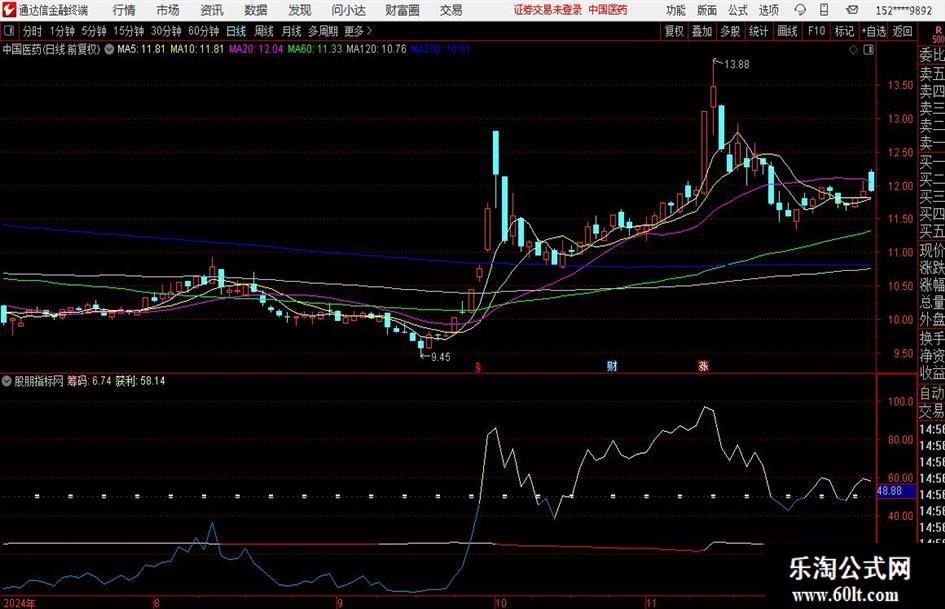This screenshot has height=609, width=945.
Task: Click the 标记 mark button
Action: tap(844, 31)
